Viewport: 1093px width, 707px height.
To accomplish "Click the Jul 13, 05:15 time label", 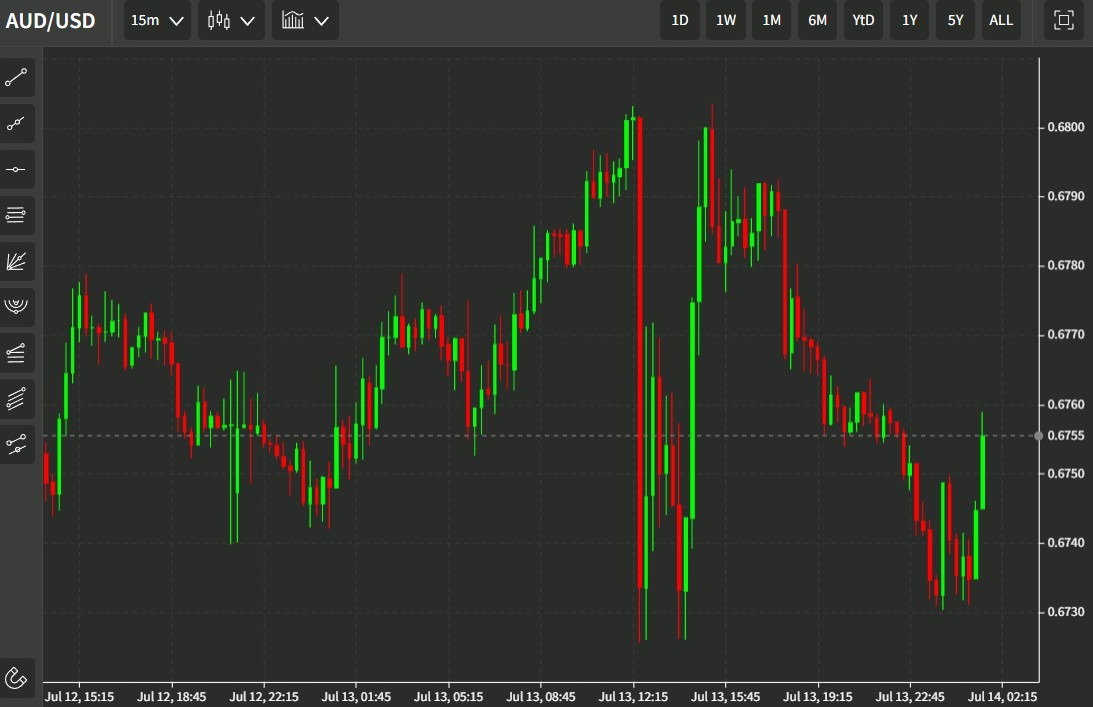I will (x=448, y=697).
